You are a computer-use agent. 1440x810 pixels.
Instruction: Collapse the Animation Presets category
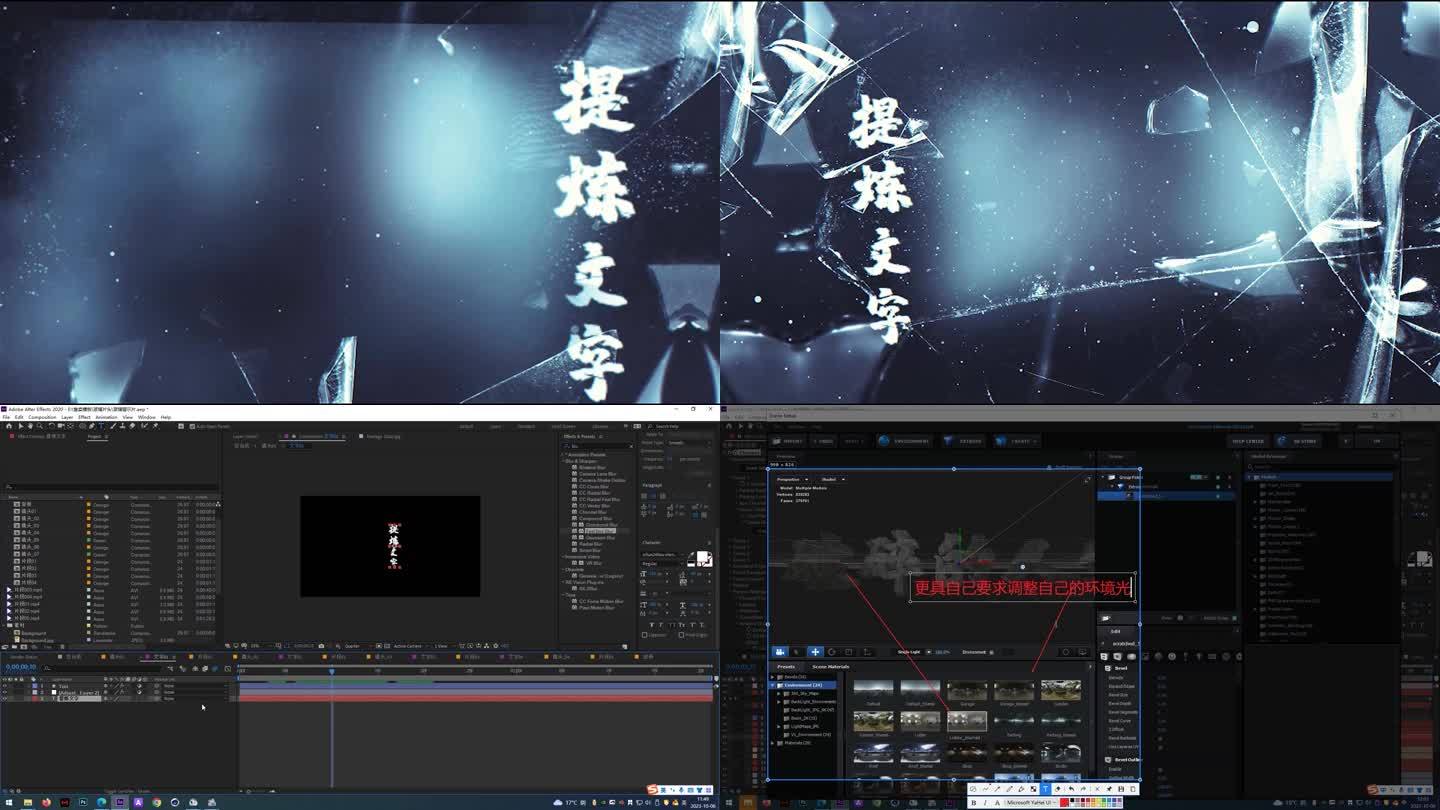(564, 455)
